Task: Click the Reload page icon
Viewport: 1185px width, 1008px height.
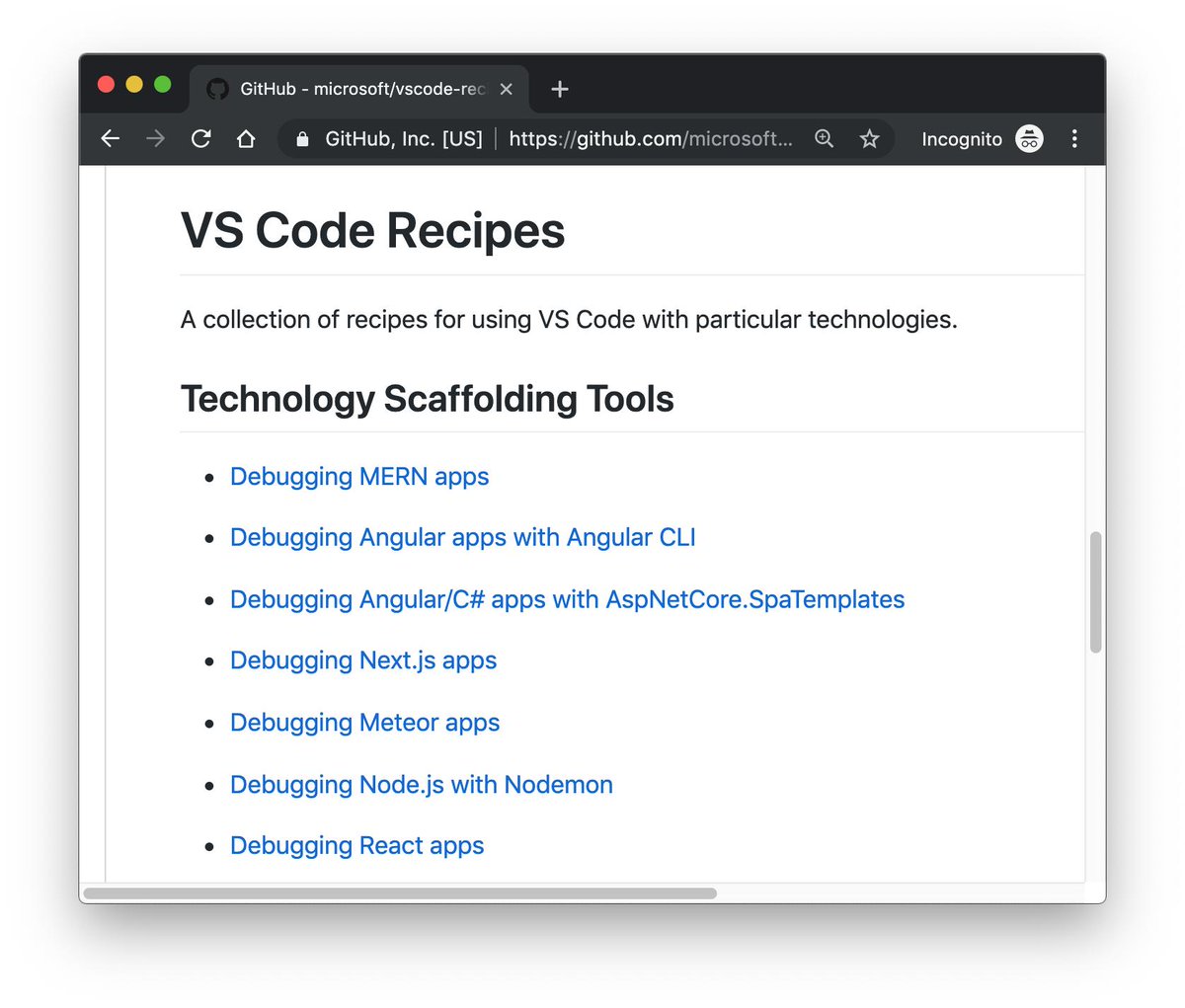Action: (x=200, y=138)
